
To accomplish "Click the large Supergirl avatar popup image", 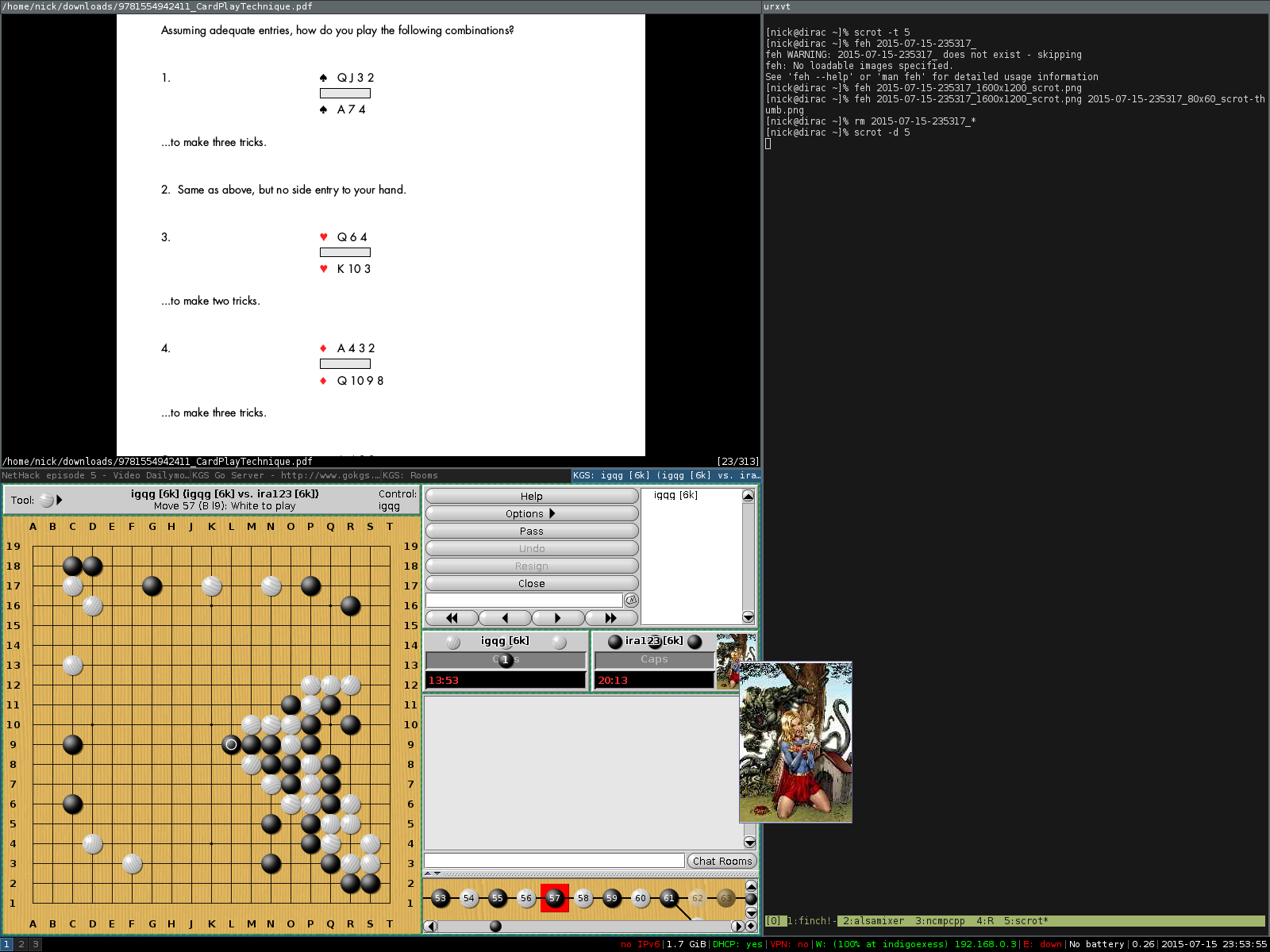I will 795,743.
